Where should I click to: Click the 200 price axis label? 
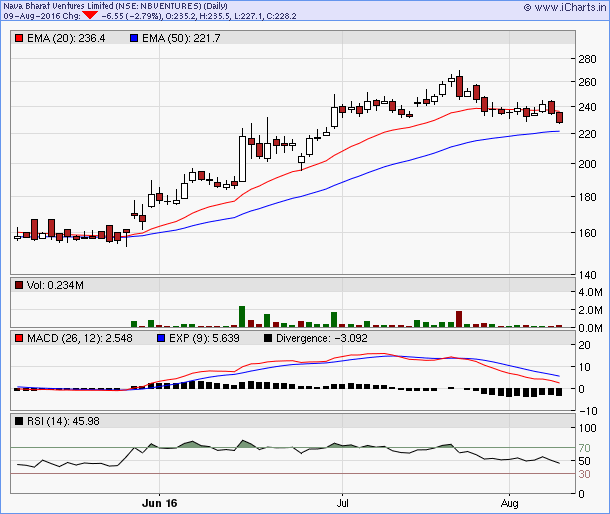click(x=587, y=164)
